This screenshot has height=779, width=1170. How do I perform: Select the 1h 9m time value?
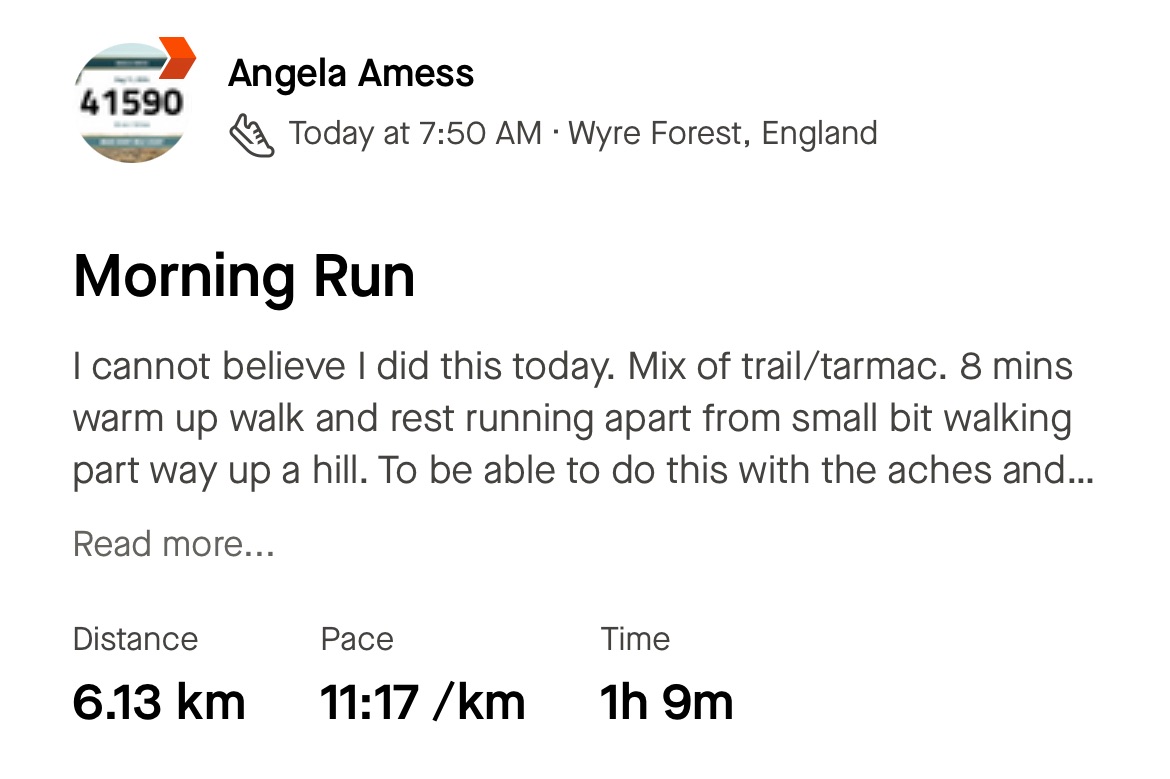click(x=666, y=702)
